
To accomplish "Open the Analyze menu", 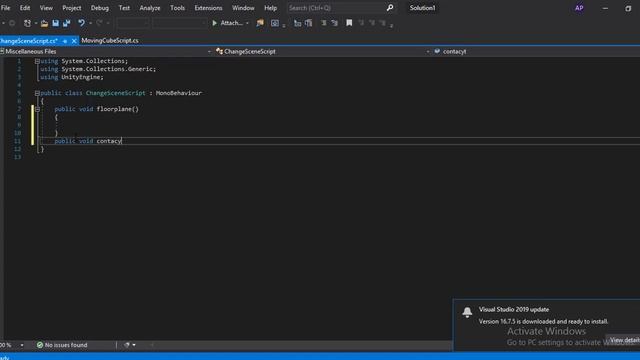I will (x=150, y=8).
